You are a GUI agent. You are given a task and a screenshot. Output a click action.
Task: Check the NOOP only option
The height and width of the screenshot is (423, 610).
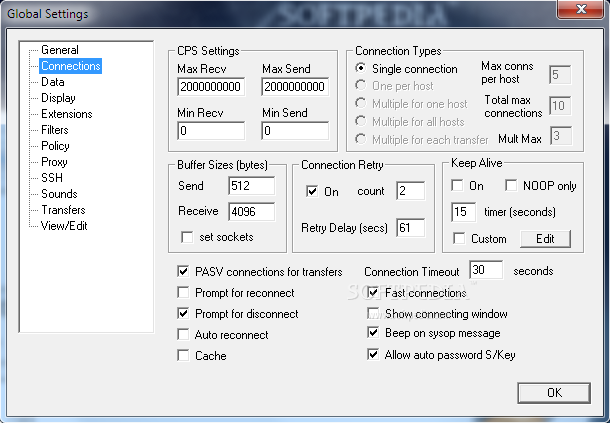[512, 186]
